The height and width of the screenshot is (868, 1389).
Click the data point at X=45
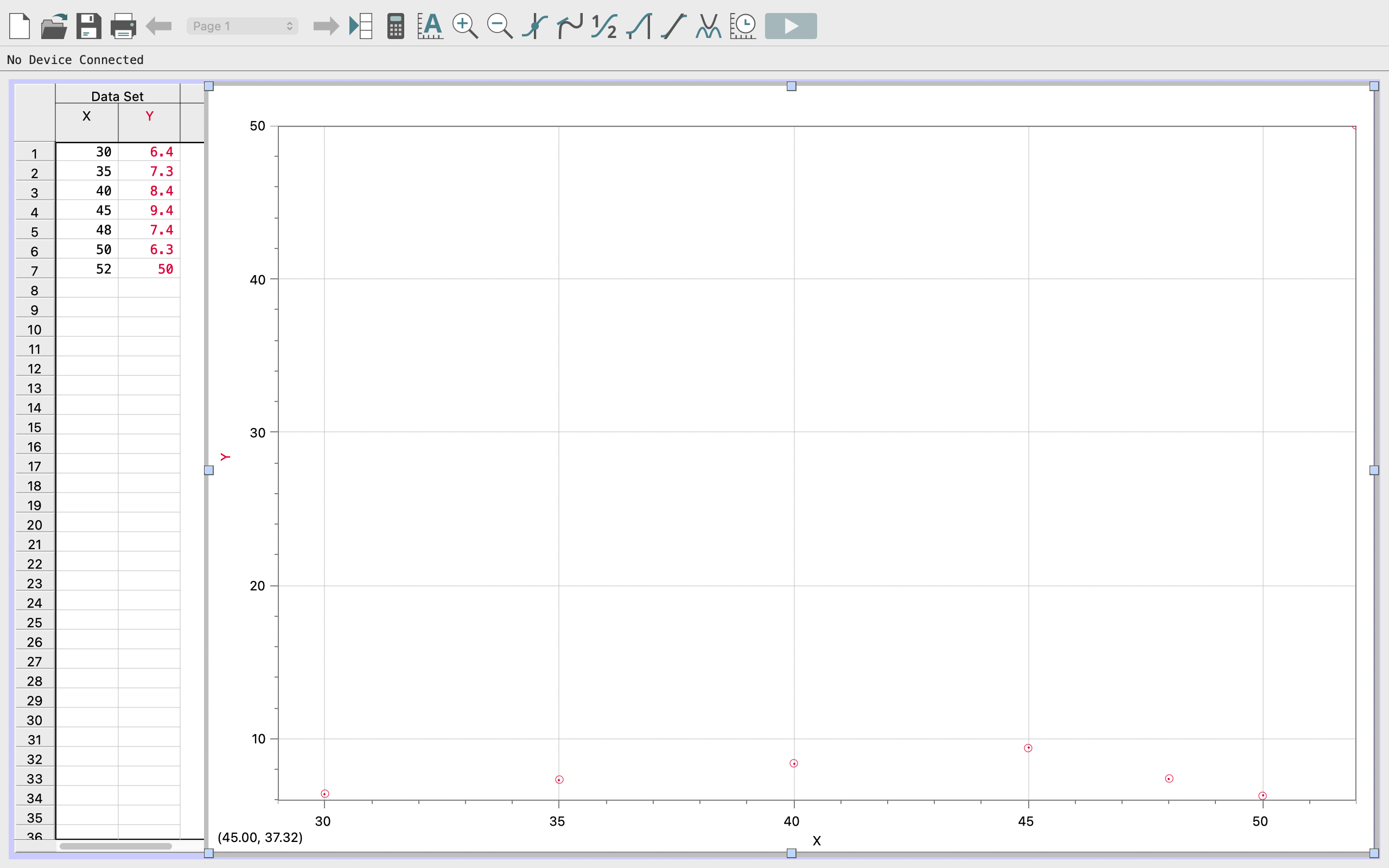1028,748
